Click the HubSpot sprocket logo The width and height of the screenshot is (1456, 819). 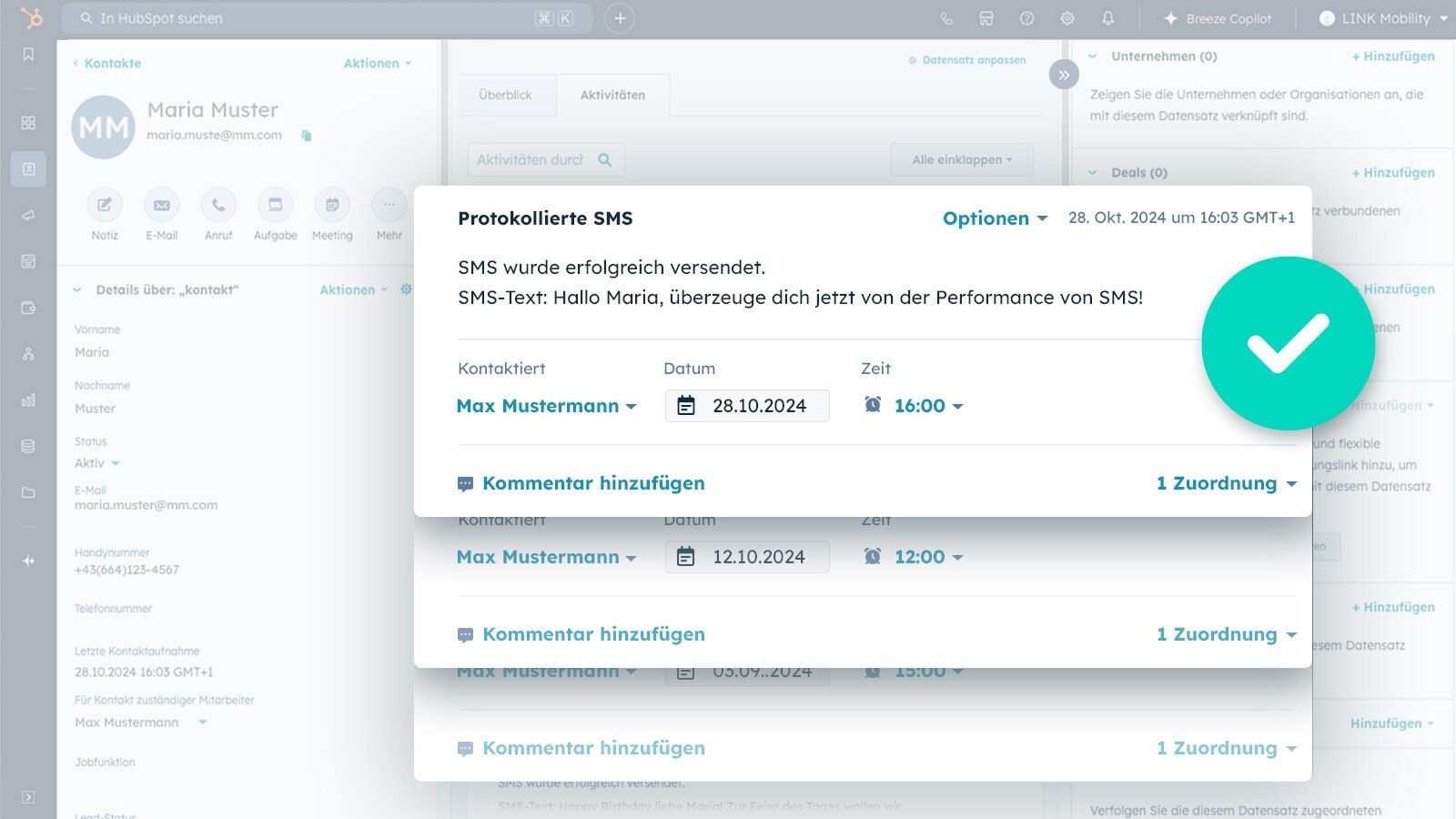coord(30,17)
